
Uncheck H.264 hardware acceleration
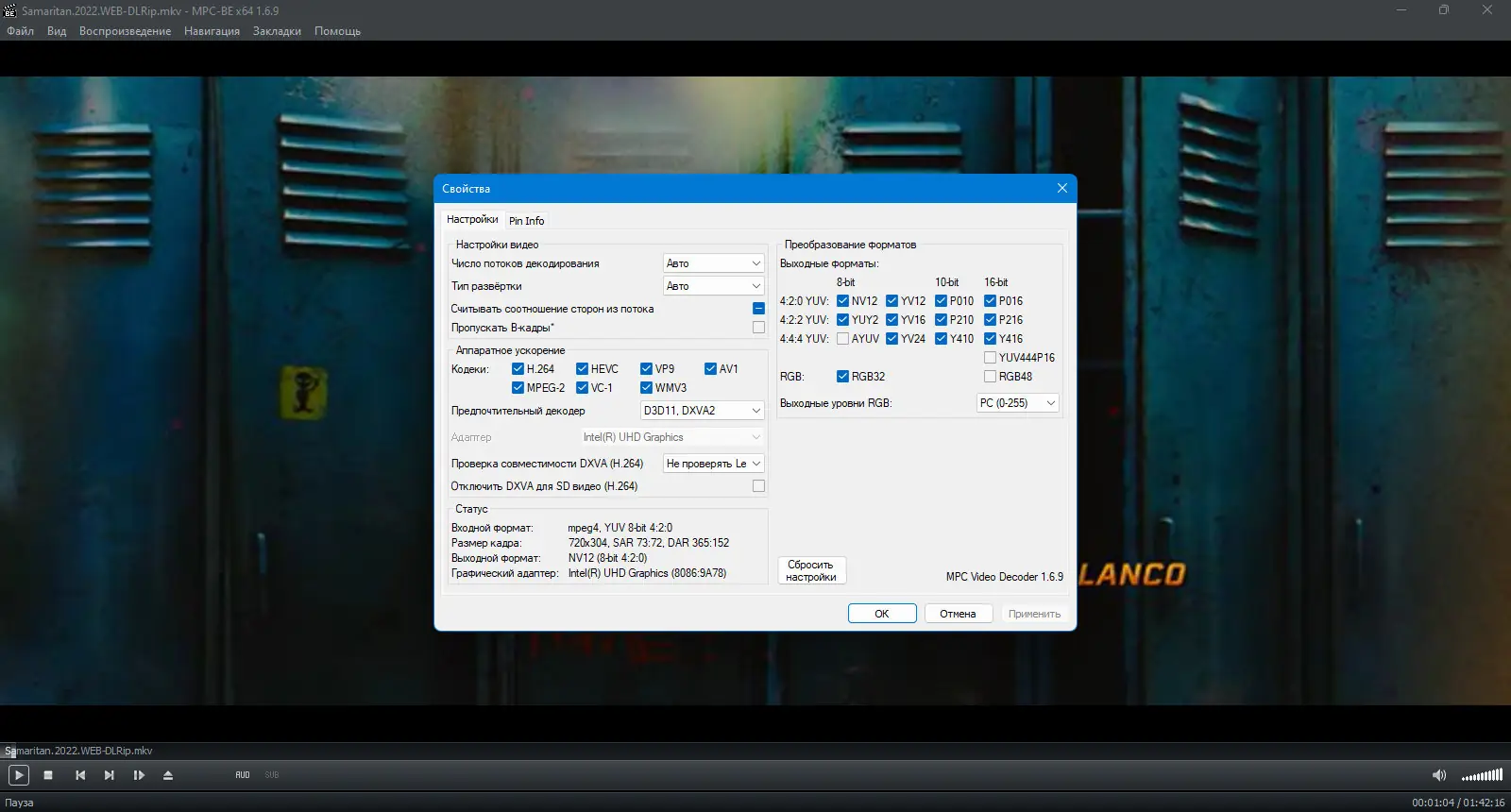(518, 369)
